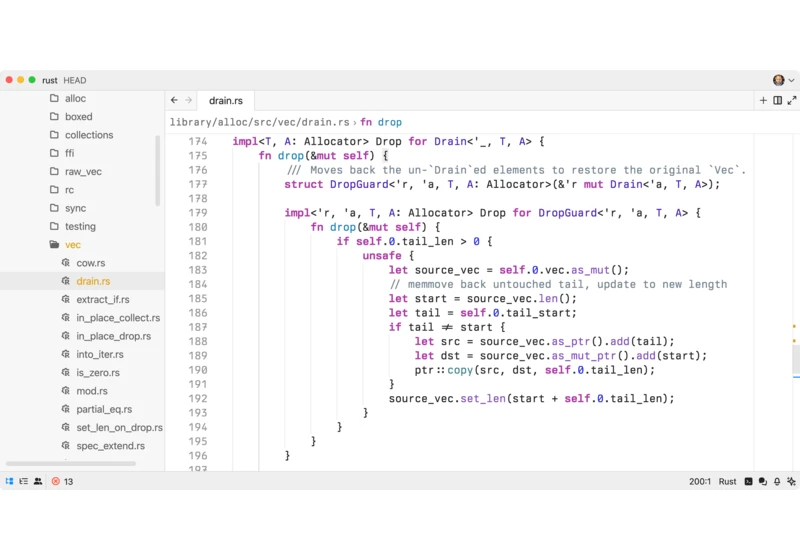This screenshot has height=560, width=800.
Task: Click cursor position 200:1 in status bar
Action: coord(699,481)
